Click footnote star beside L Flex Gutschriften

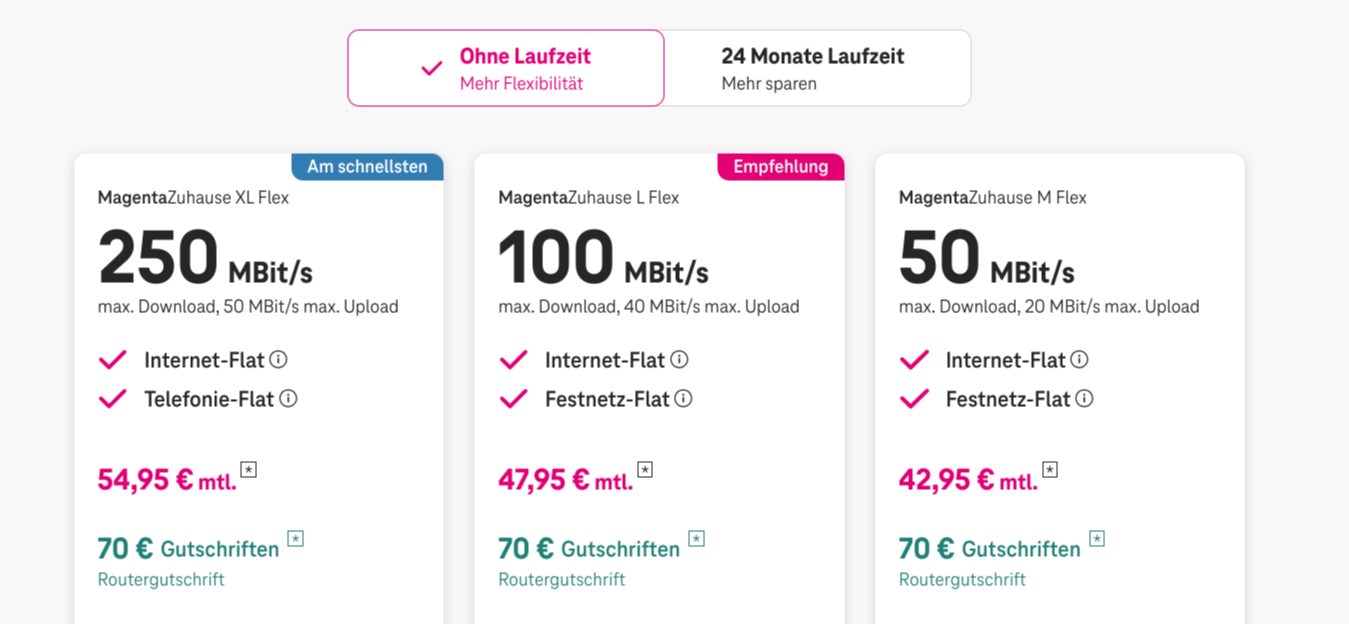[696, 539]
